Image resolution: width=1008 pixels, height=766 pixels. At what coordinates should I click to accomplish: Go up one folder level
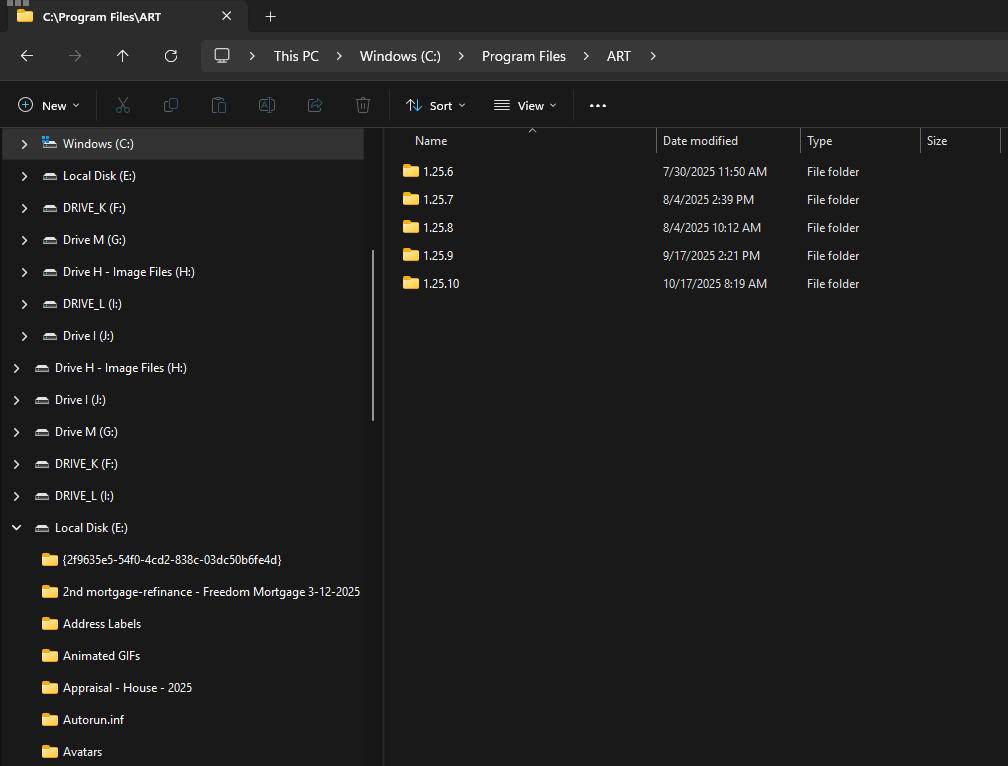click(123, 56)
